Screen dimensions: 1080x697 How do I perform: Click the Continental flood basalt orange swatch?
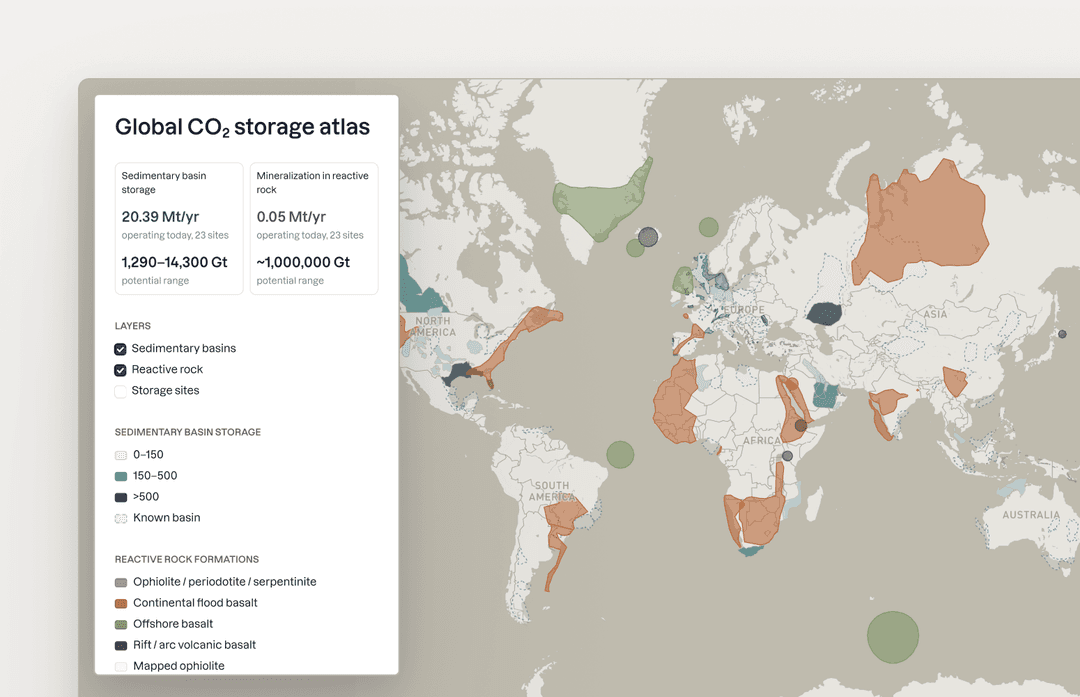121,603
